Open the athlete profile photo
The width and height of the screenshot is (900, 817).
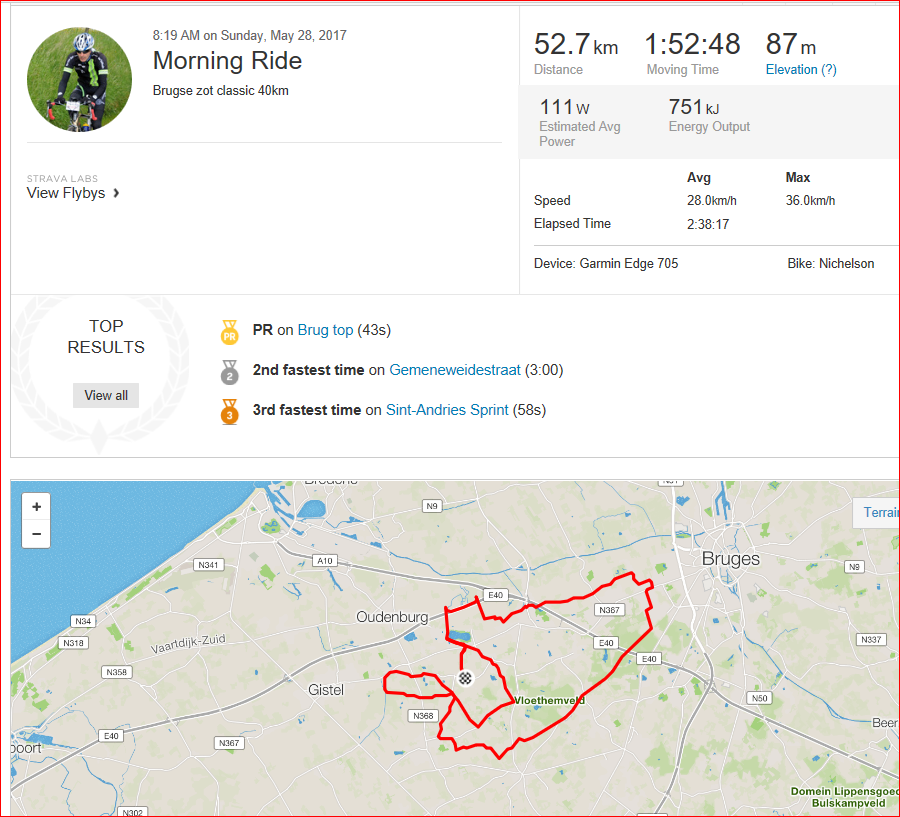click(x=79, y=79)
